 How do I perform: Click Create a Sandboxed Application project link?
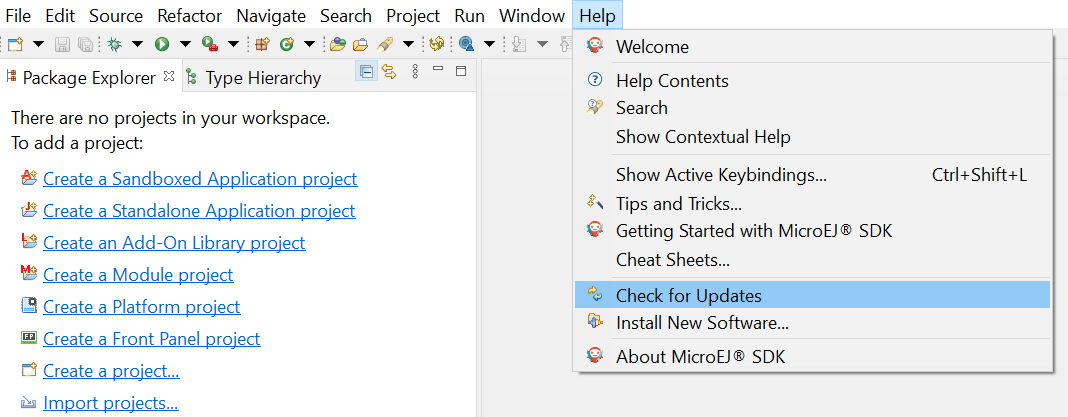[x=200, y=179]
